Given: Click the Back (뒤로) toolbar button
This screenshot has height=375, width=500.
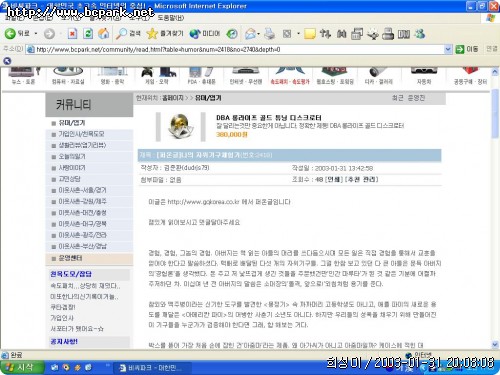Looking at the screenshot, I should pyautogui.click(x=17, y=33).
